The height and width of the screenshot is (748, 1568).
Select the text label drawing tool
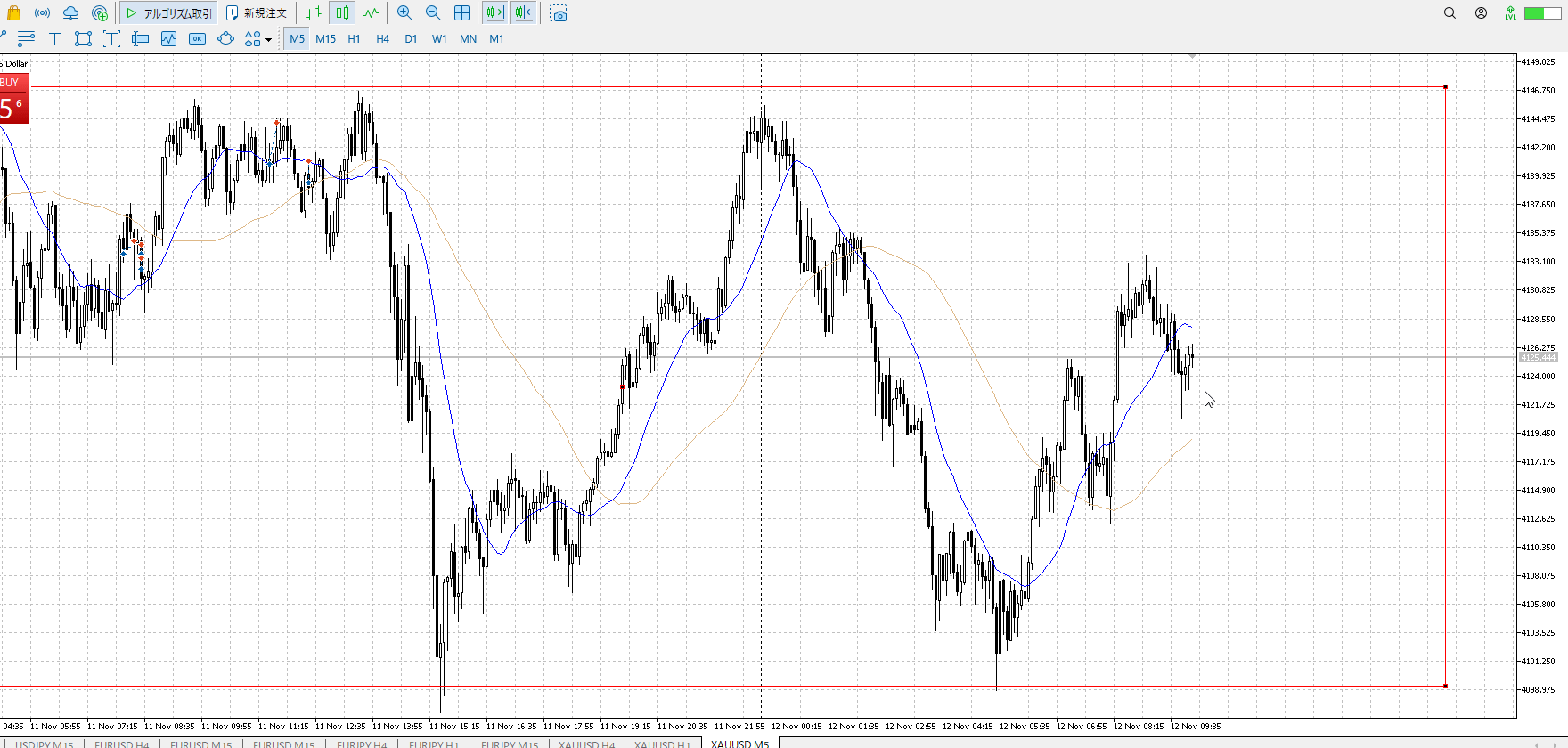tap(54, 38)
